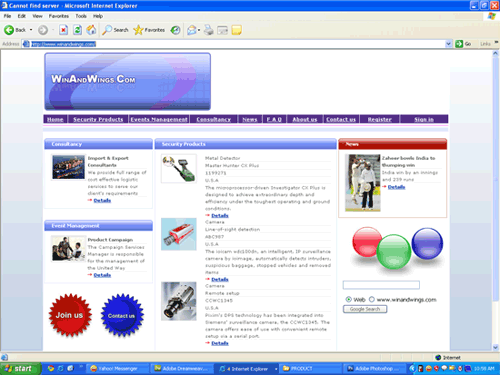
Task: Open Favorites star toolbar button
Action: 149,30
